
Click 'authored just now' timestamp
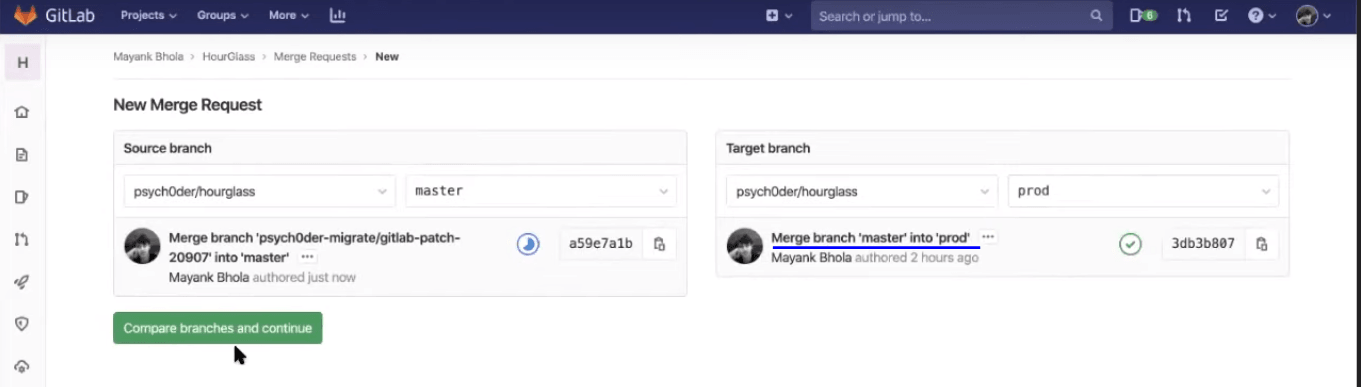304,277
